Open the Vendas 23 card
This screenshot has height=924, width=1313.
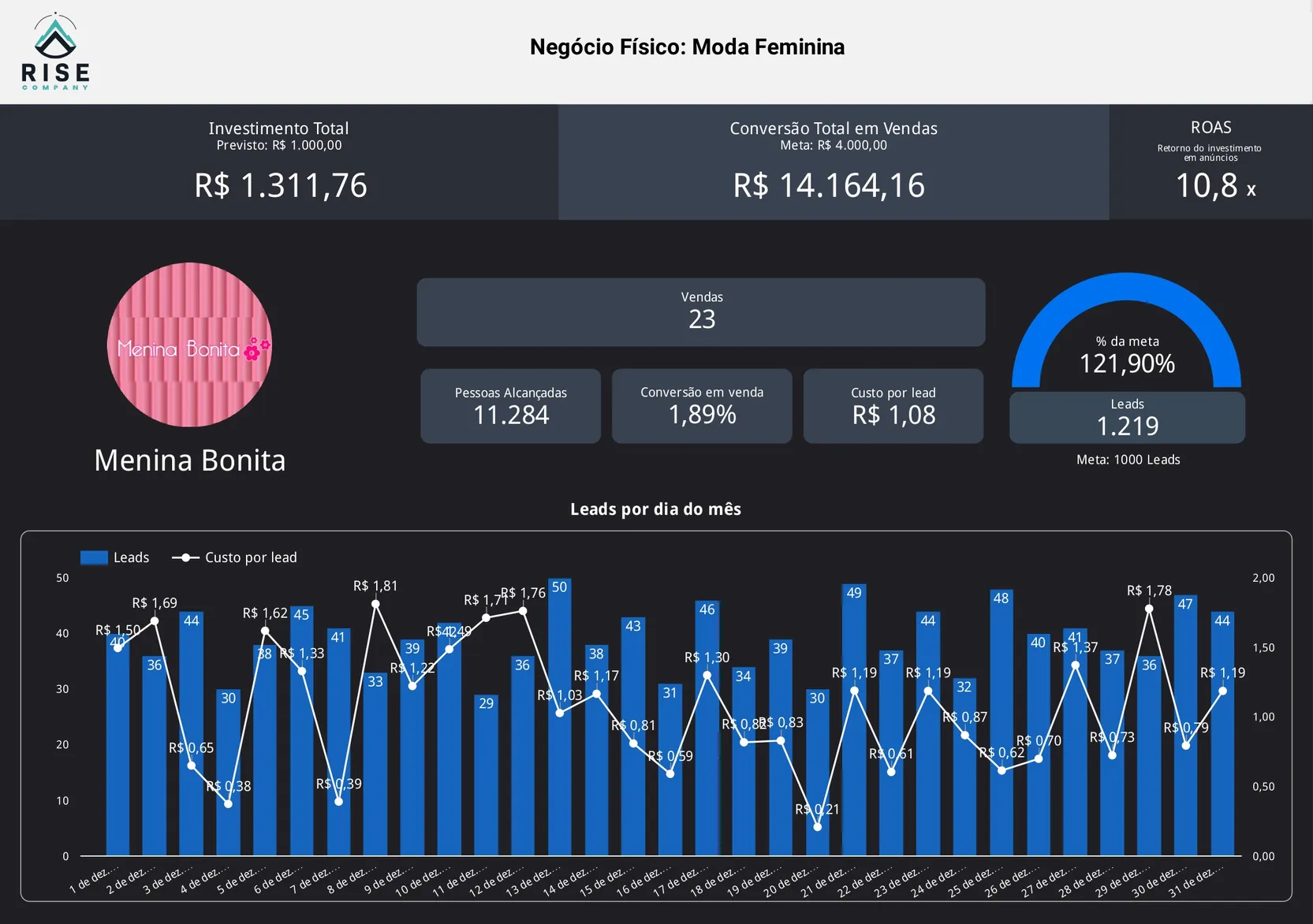pyautogui.click(x=700, y=311)
